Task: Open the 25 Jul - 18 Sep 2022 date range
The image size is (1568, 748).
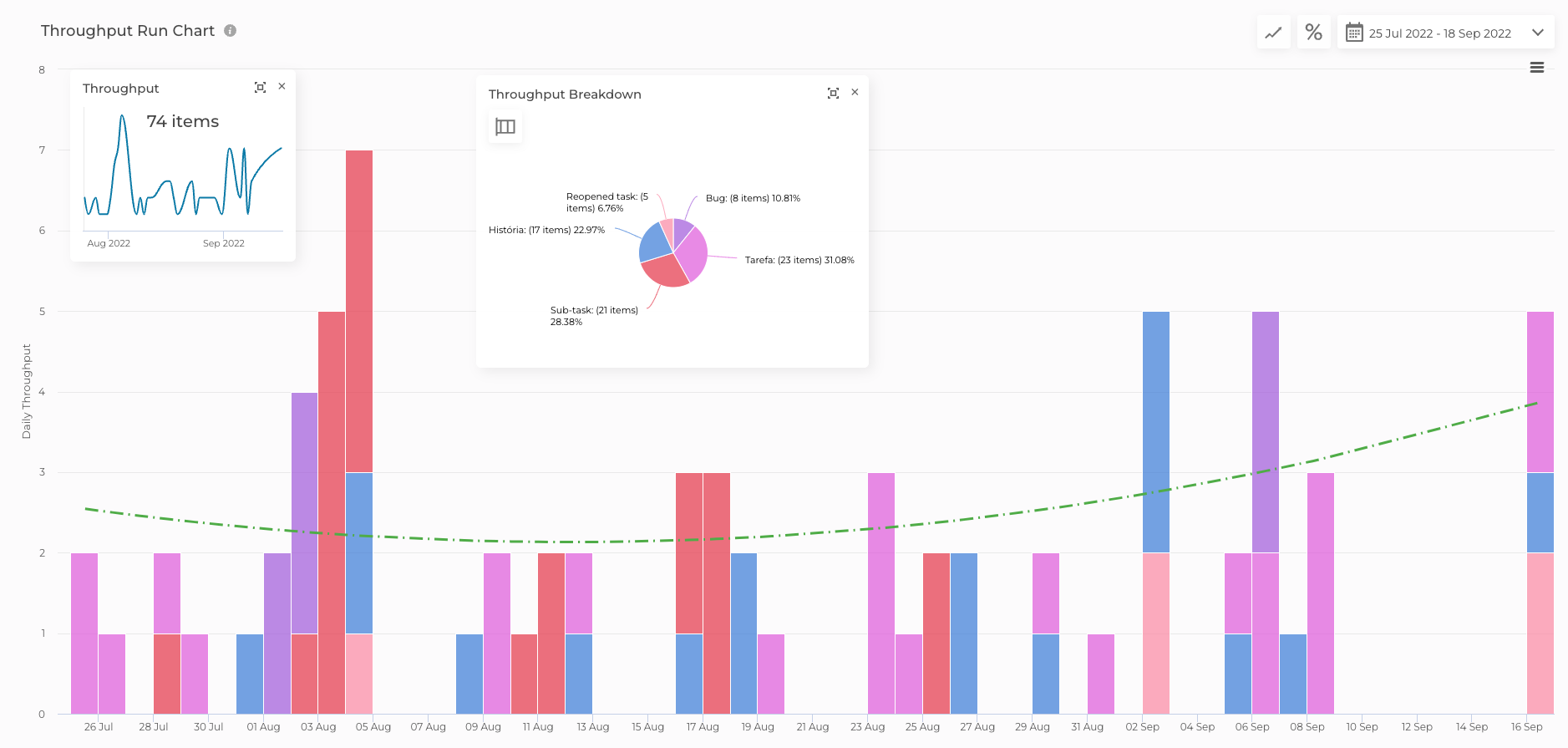Action: coord(1439,33)
